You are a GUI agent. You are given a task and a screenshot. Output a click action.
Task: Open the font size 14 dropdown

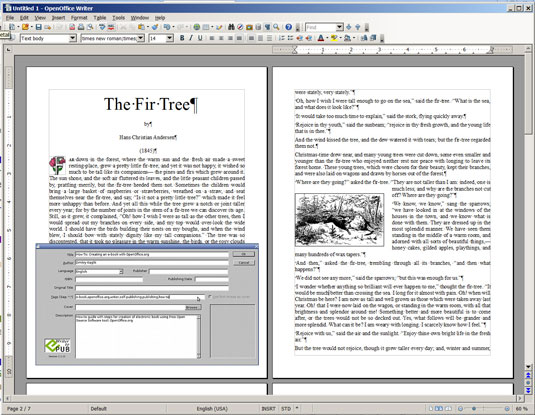(170, 38)
